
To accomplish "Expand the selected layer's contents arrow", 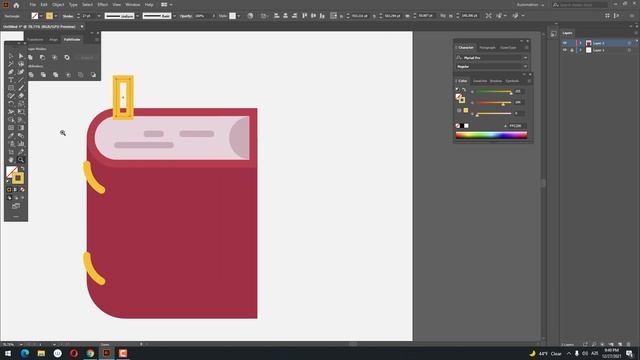I will point(580,43).
